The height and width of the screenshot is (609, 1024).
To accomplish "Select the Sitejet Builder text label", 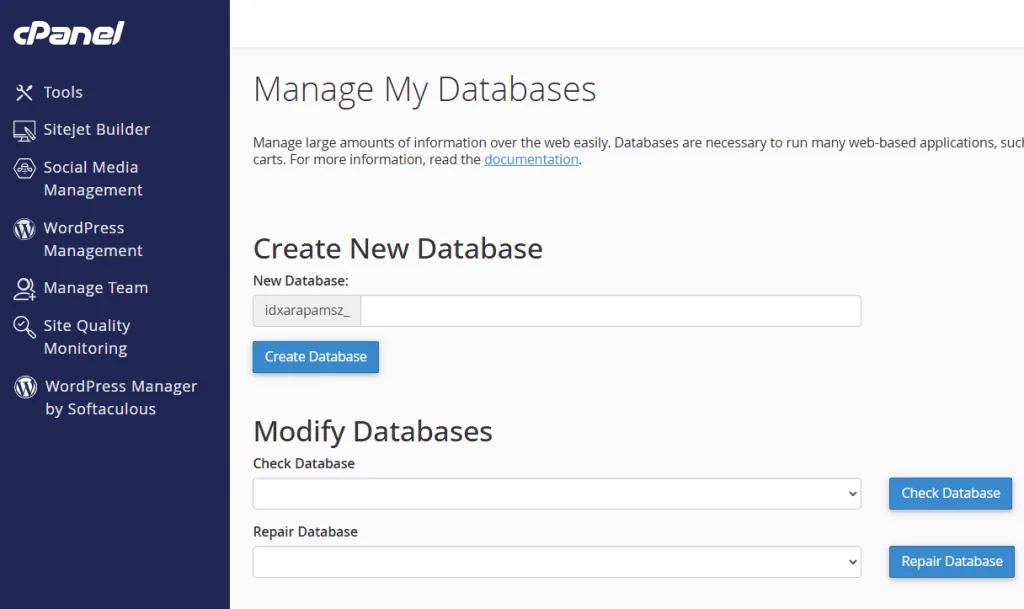I will point(96,130).
